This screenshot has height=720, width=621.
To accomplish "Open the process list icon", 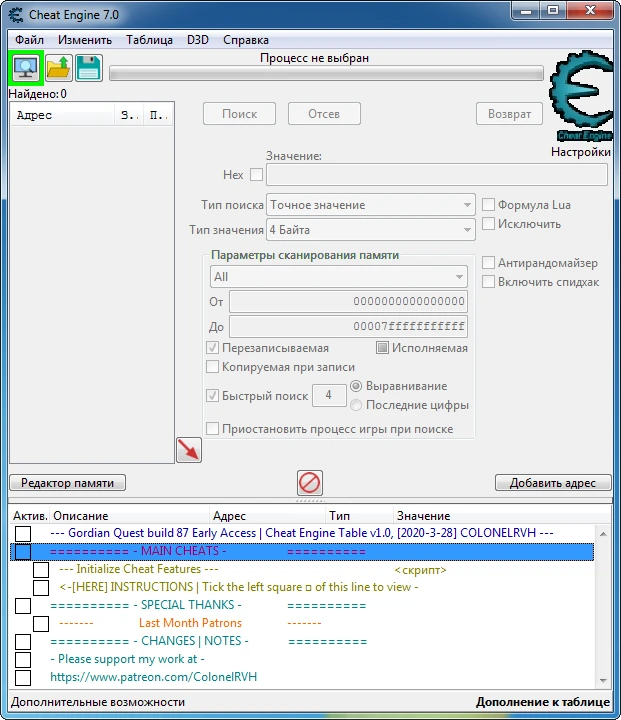I will pos(26,68).
